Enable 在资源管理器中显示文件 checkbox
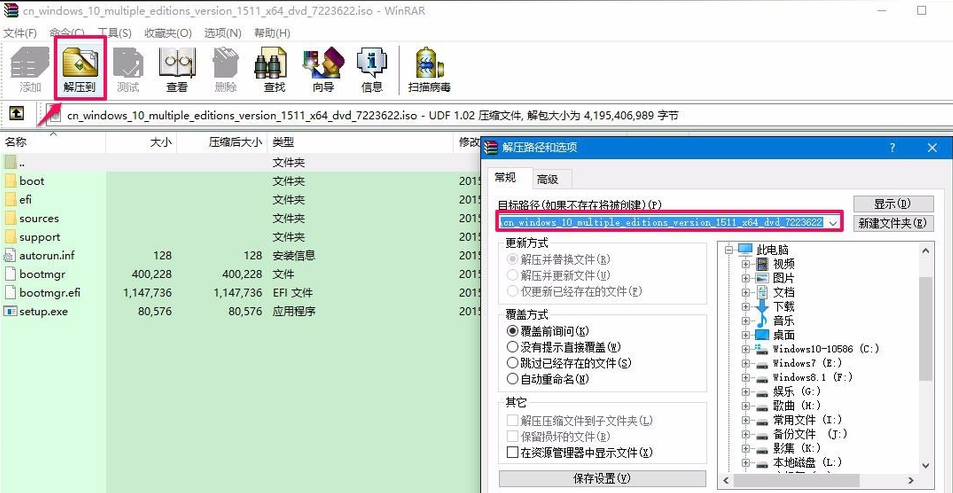Screen dimensions: 953x493 tap(512, 452)
